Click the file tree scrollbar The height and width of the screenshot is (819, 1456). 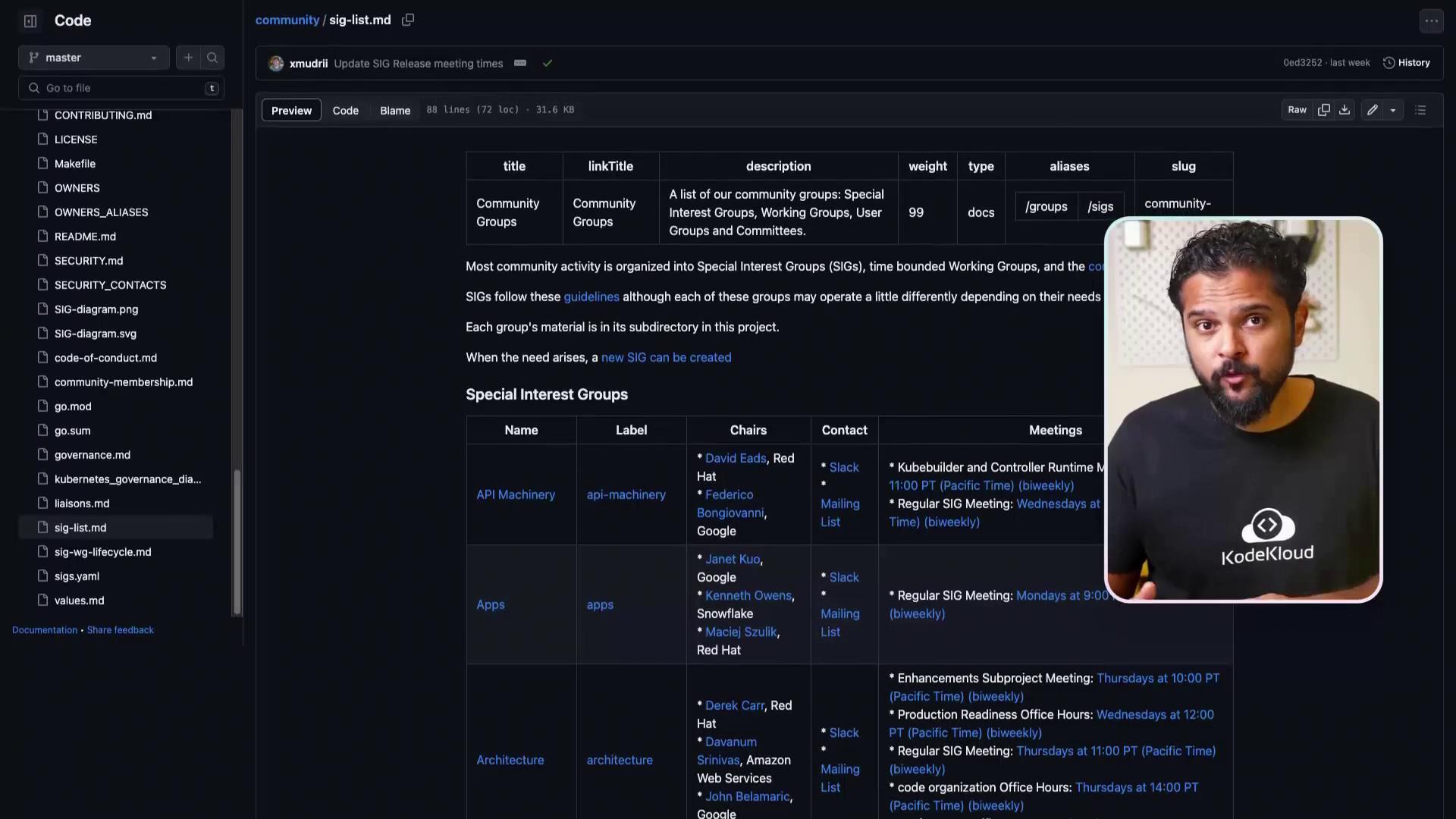point(237,542)
